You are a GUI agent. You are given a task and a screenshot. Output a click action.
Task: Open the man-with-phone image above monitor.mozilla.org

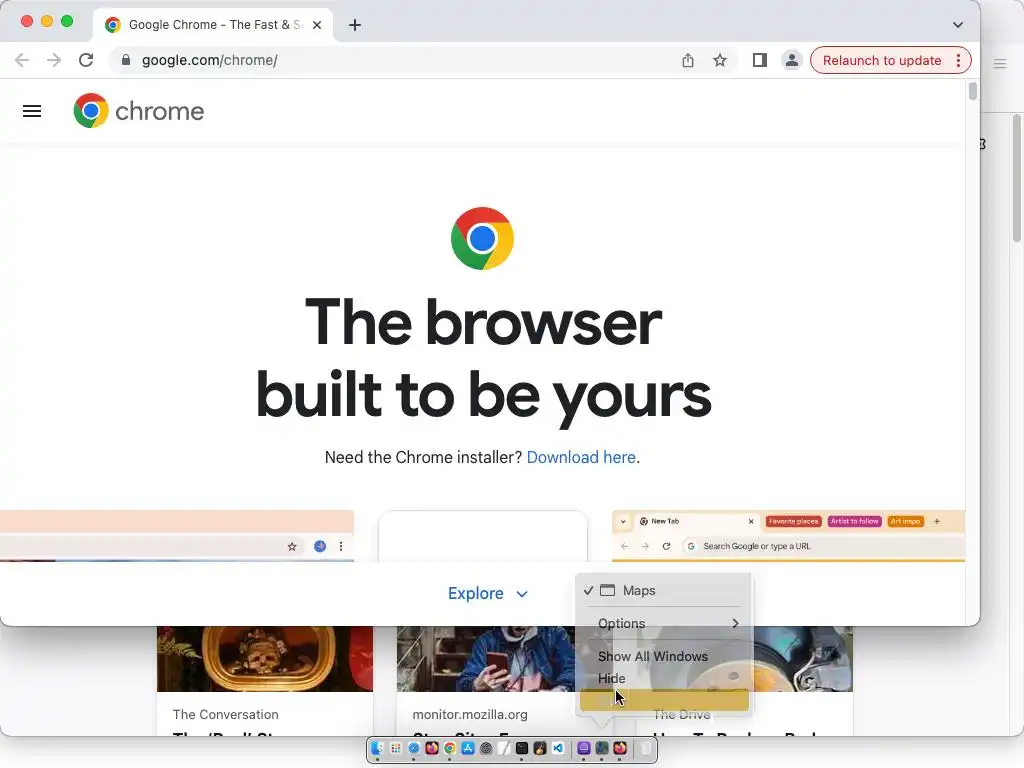click(x=486, y=658)
